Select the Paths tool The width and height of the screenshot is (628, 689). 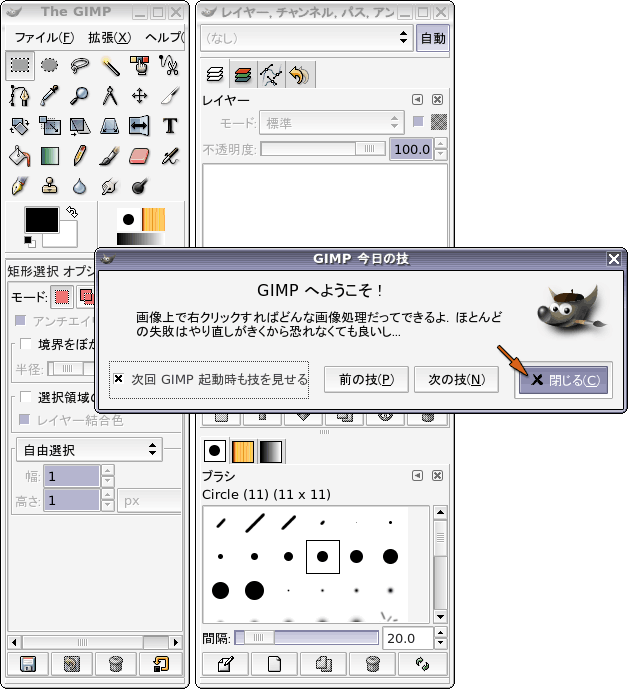(20, 96)
